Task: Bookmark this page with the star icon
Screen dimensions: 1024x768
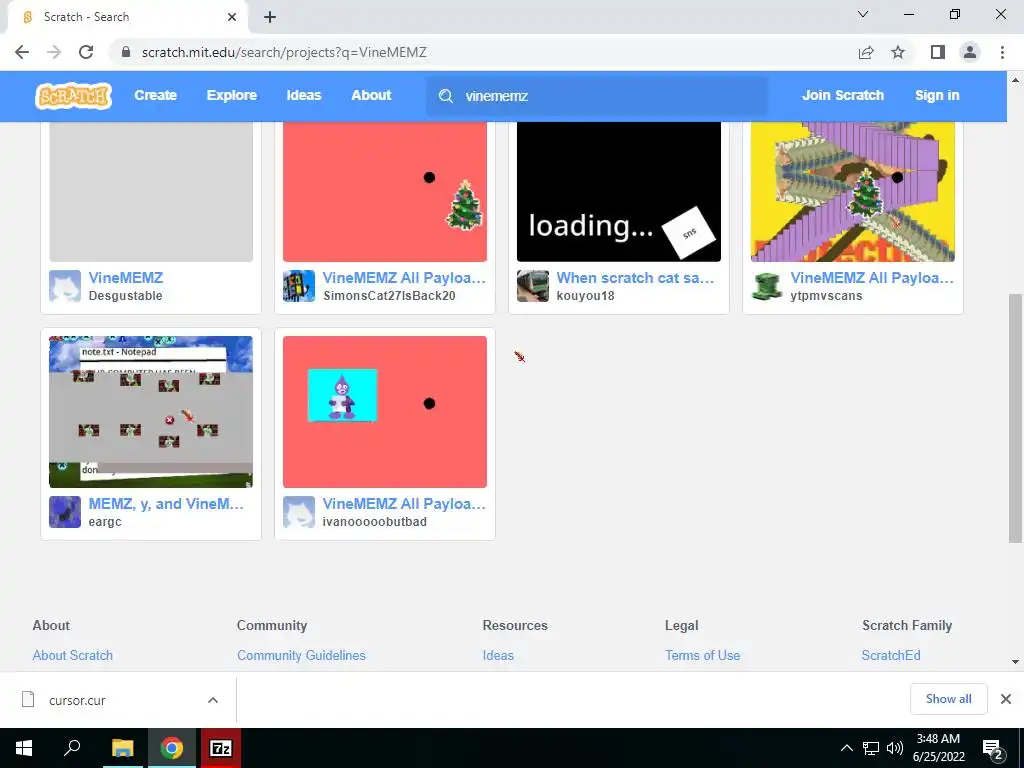Action: pos(898,52)
